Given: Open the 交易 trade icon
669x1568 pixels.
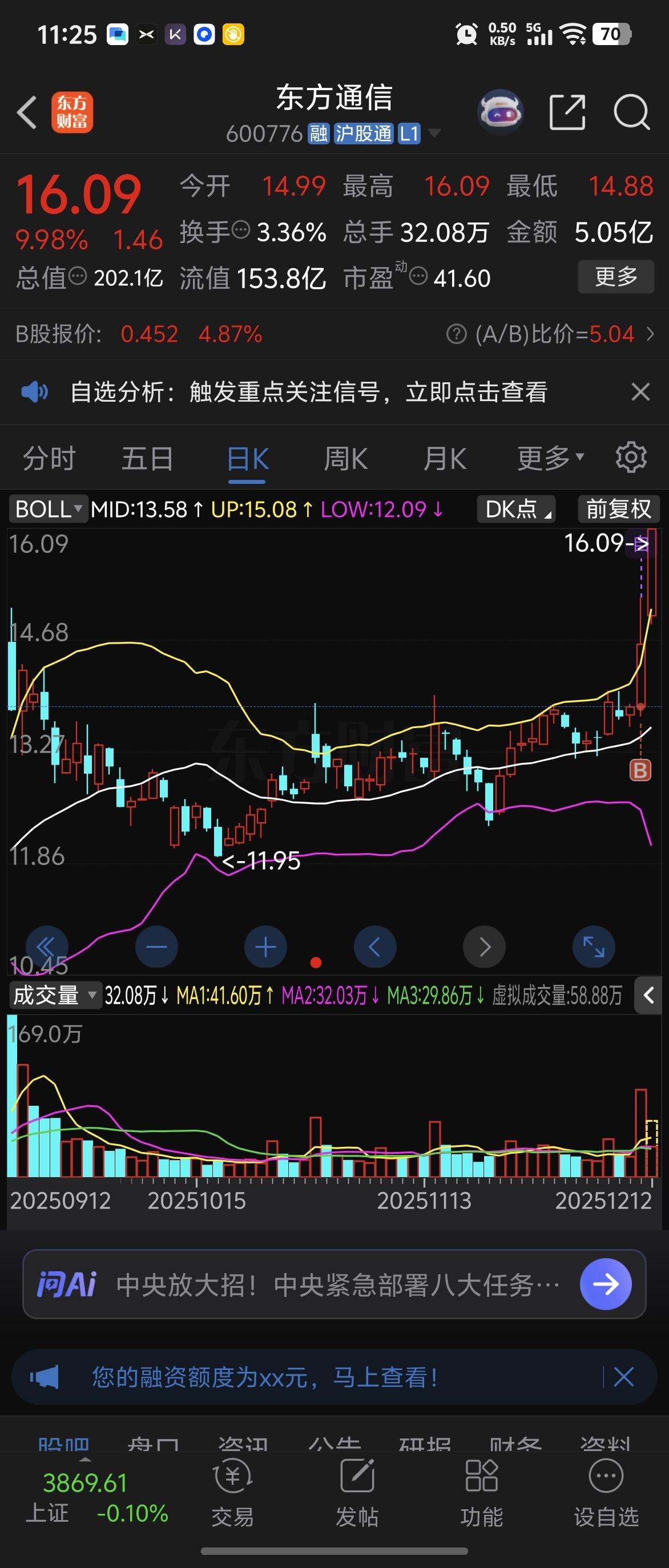Looking at the screenshot, I should pos(232,1492).
